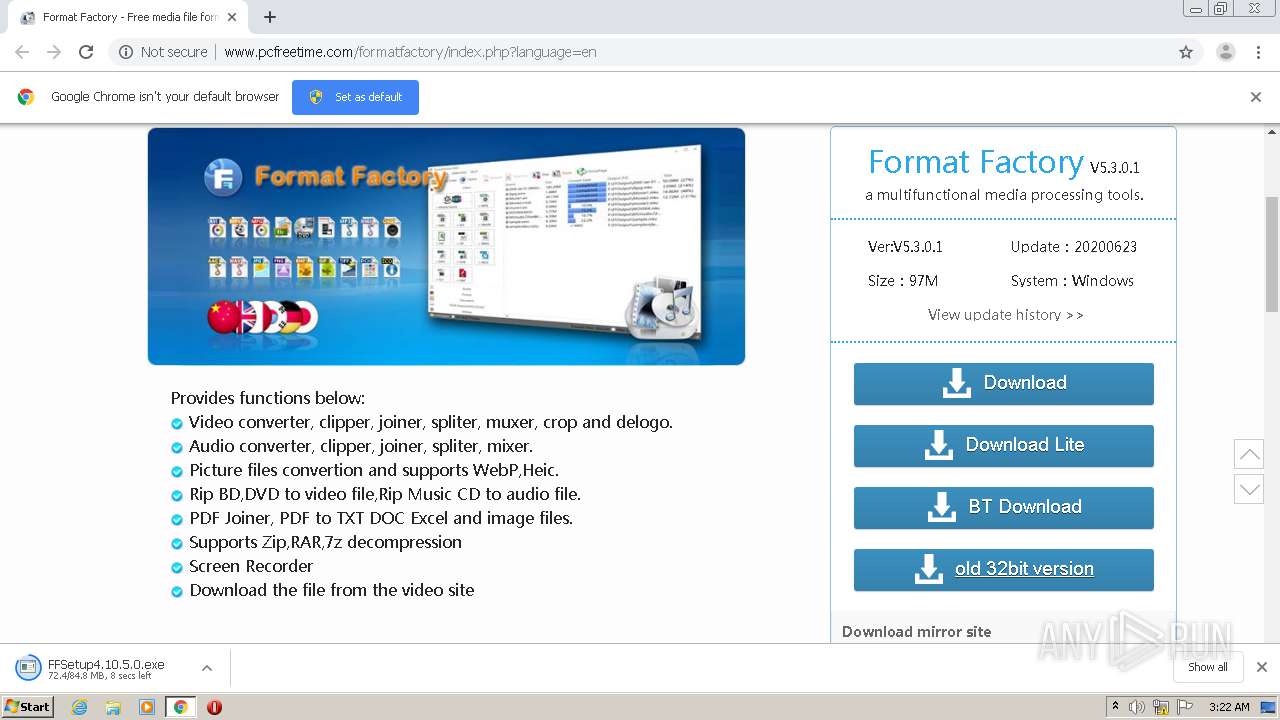Click the browser forward arrow
The width and height of the screenshot is (1280, 720).
(x=54, y=52)
